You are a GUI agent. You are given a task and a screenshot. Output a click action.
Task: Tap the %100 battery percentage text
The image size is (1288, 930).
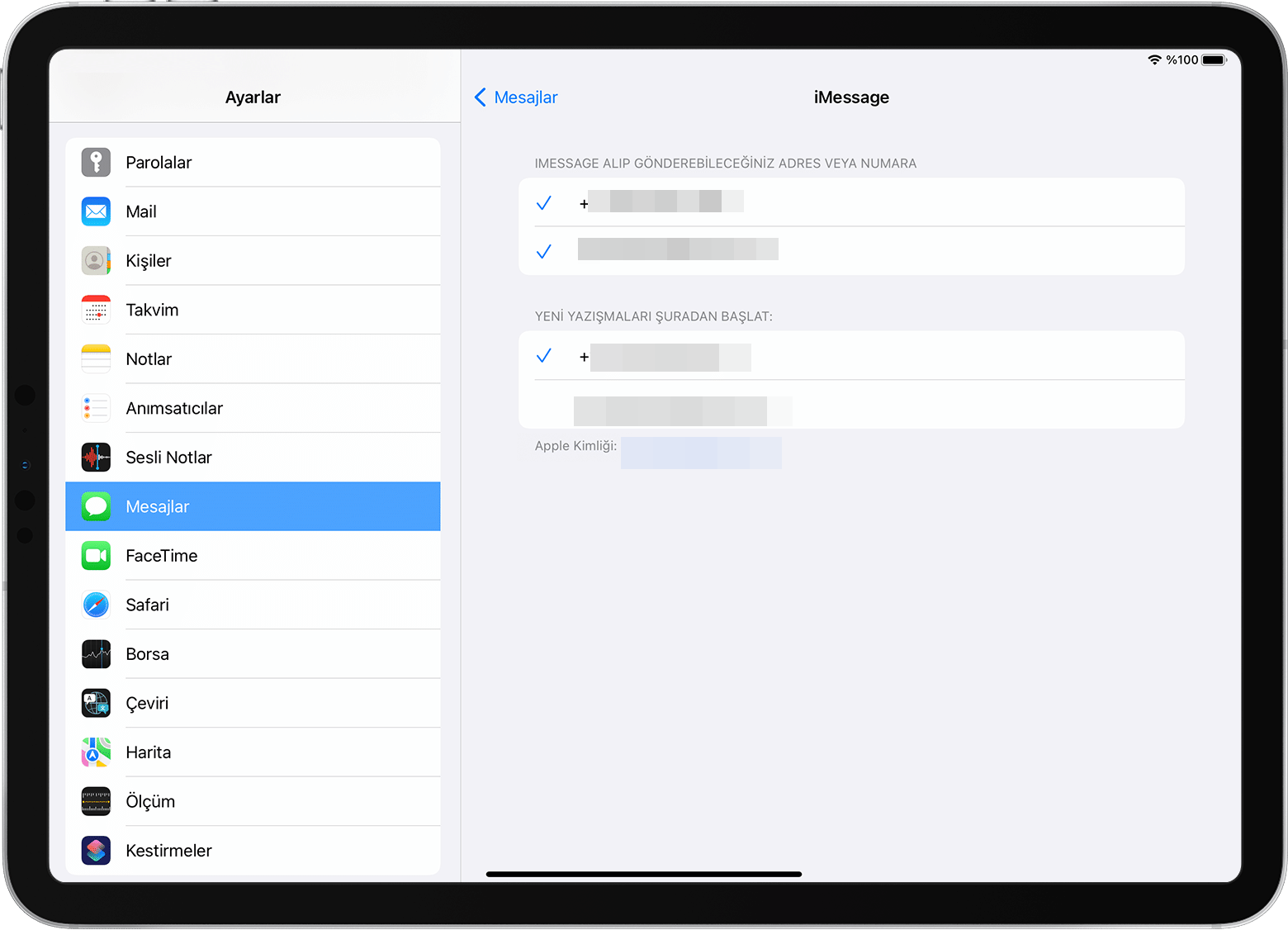point(1182,59)
